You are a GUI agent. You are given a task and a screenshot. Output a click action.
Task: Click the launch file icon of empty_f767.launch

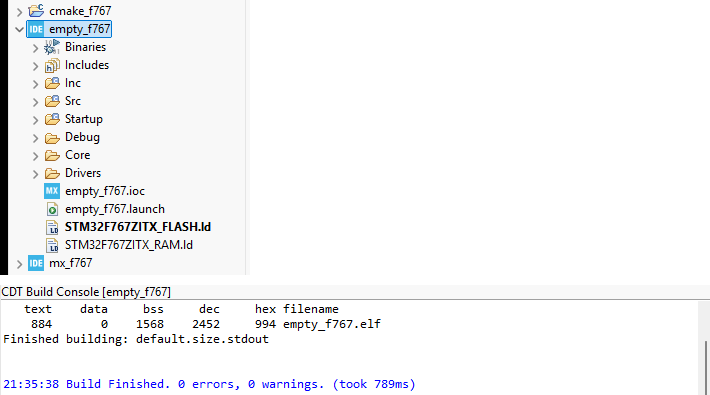[52, 209]
